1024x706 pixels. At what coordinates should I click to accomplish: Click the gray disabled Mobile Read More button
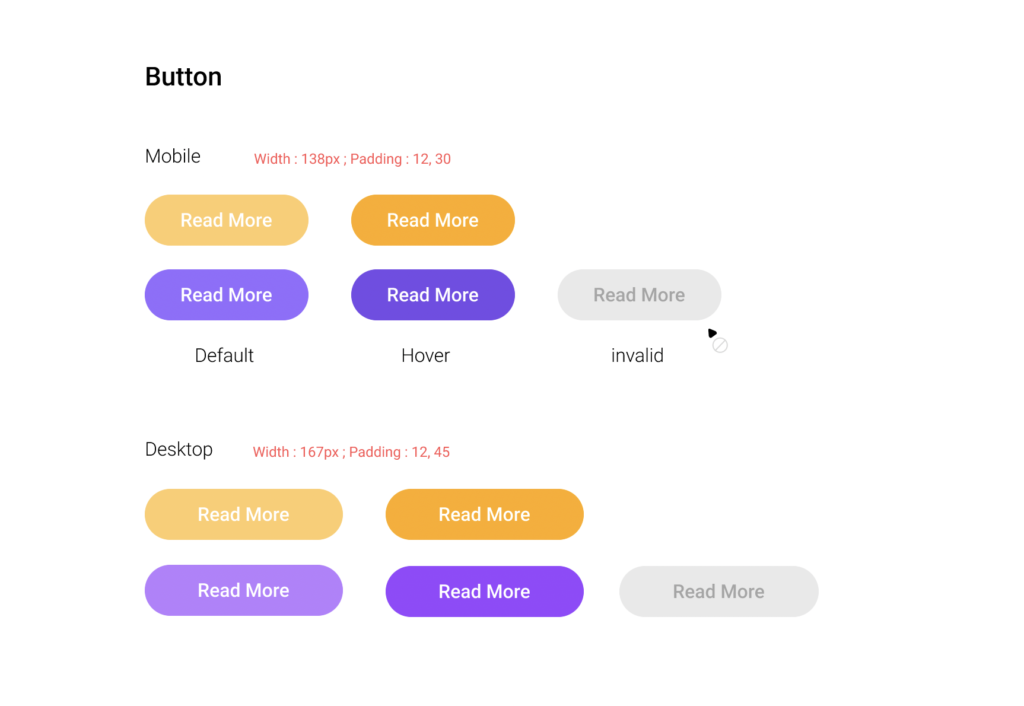pyautogui.click(x=639, y=295)
